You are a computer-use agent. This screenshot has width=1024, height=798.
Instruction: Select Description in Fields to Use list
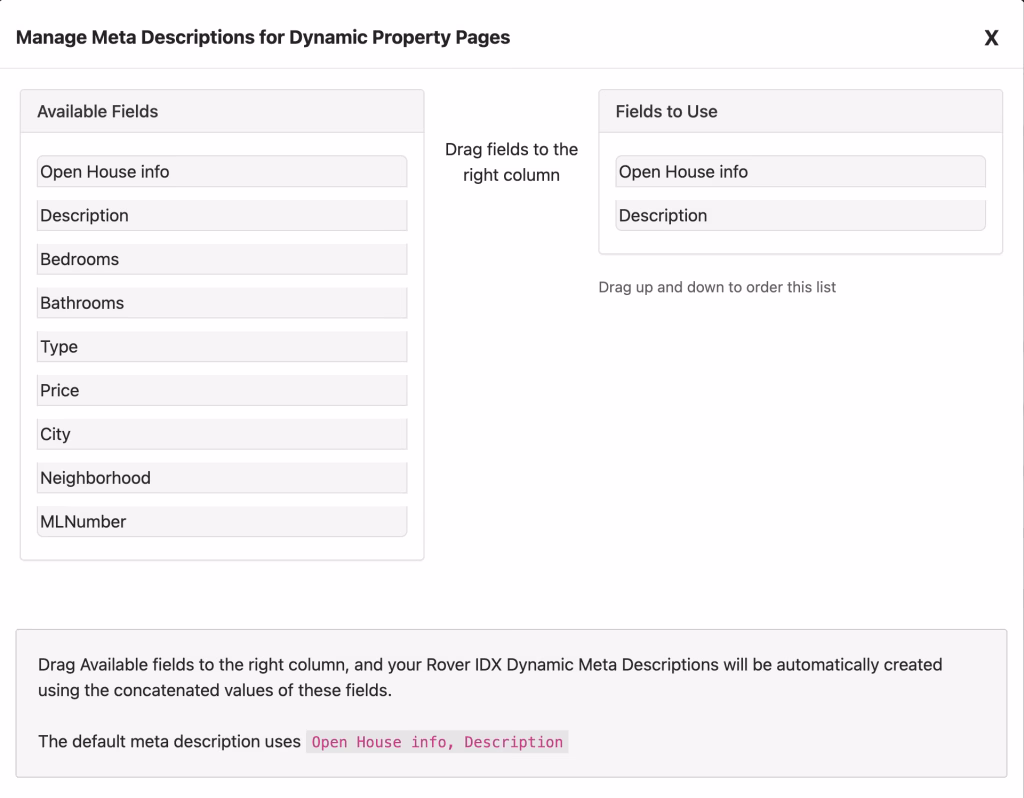[x=800, y=216]
